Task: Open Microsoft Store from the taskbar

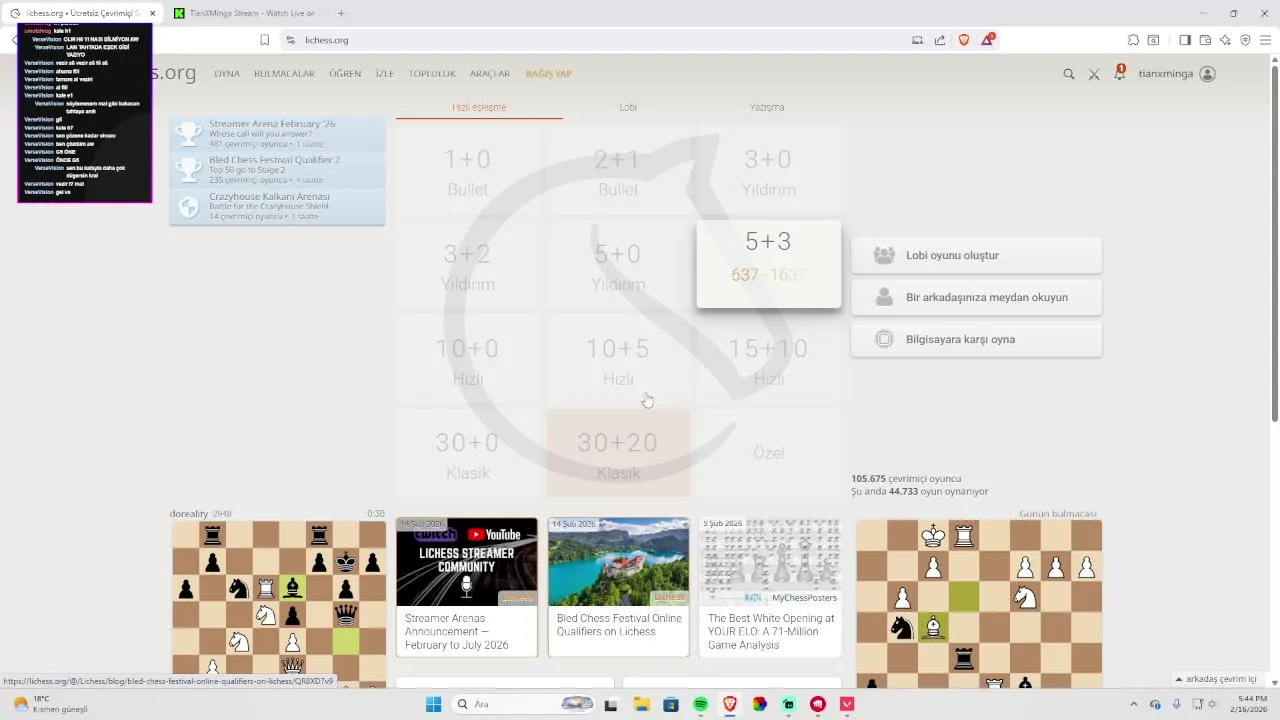Action: pos(670,704)
